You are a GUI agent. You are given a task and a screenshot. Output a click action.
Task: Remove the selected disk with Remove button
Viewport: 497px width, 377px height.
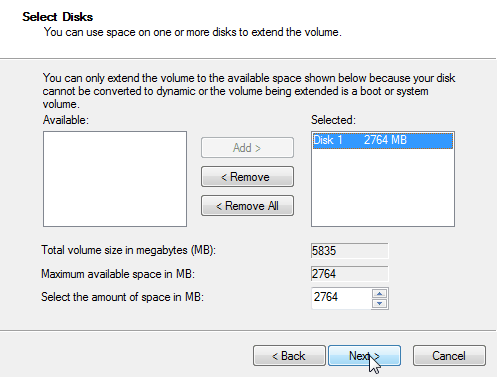[247, 177]
